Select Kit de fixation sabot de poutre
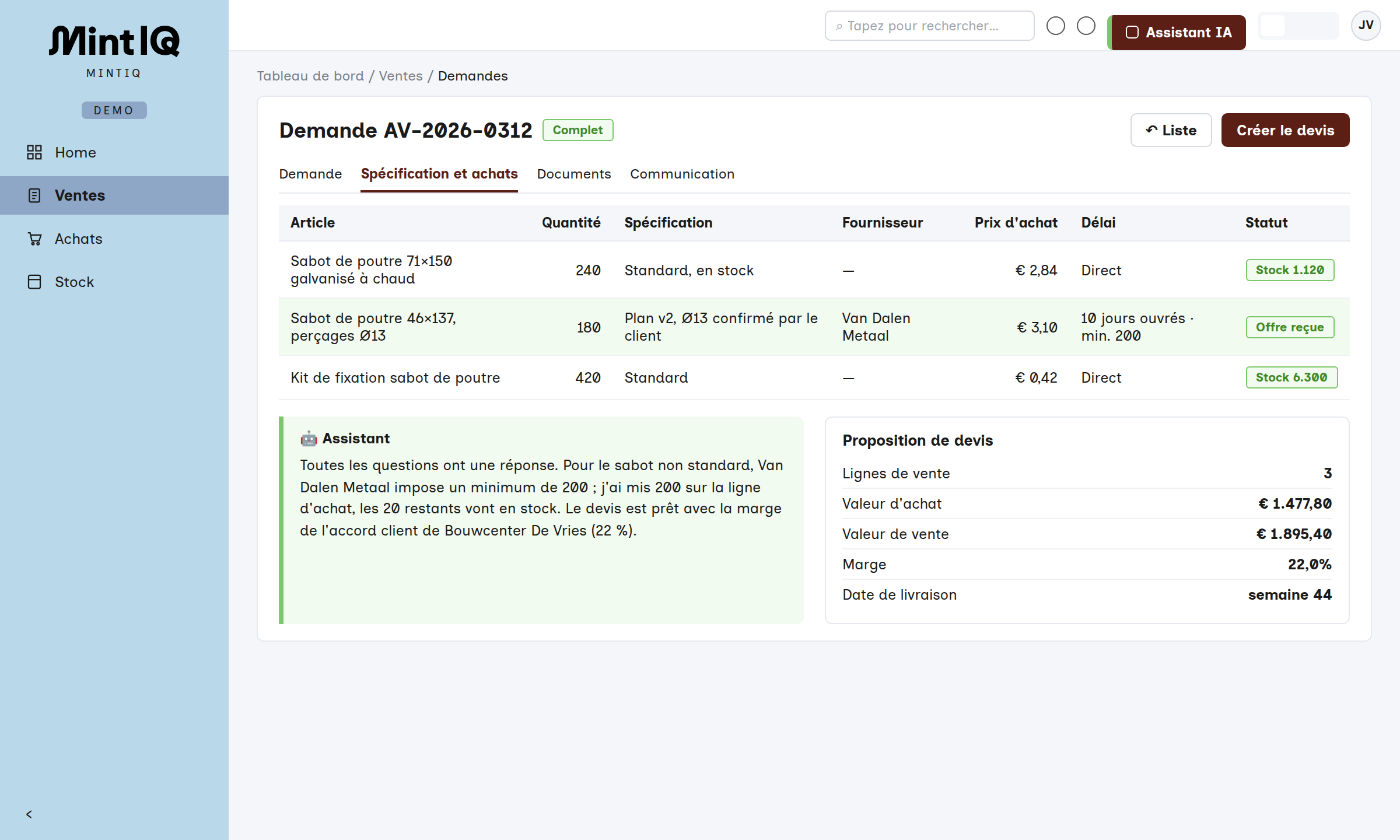1400x840 pixels. pos(395,377)
